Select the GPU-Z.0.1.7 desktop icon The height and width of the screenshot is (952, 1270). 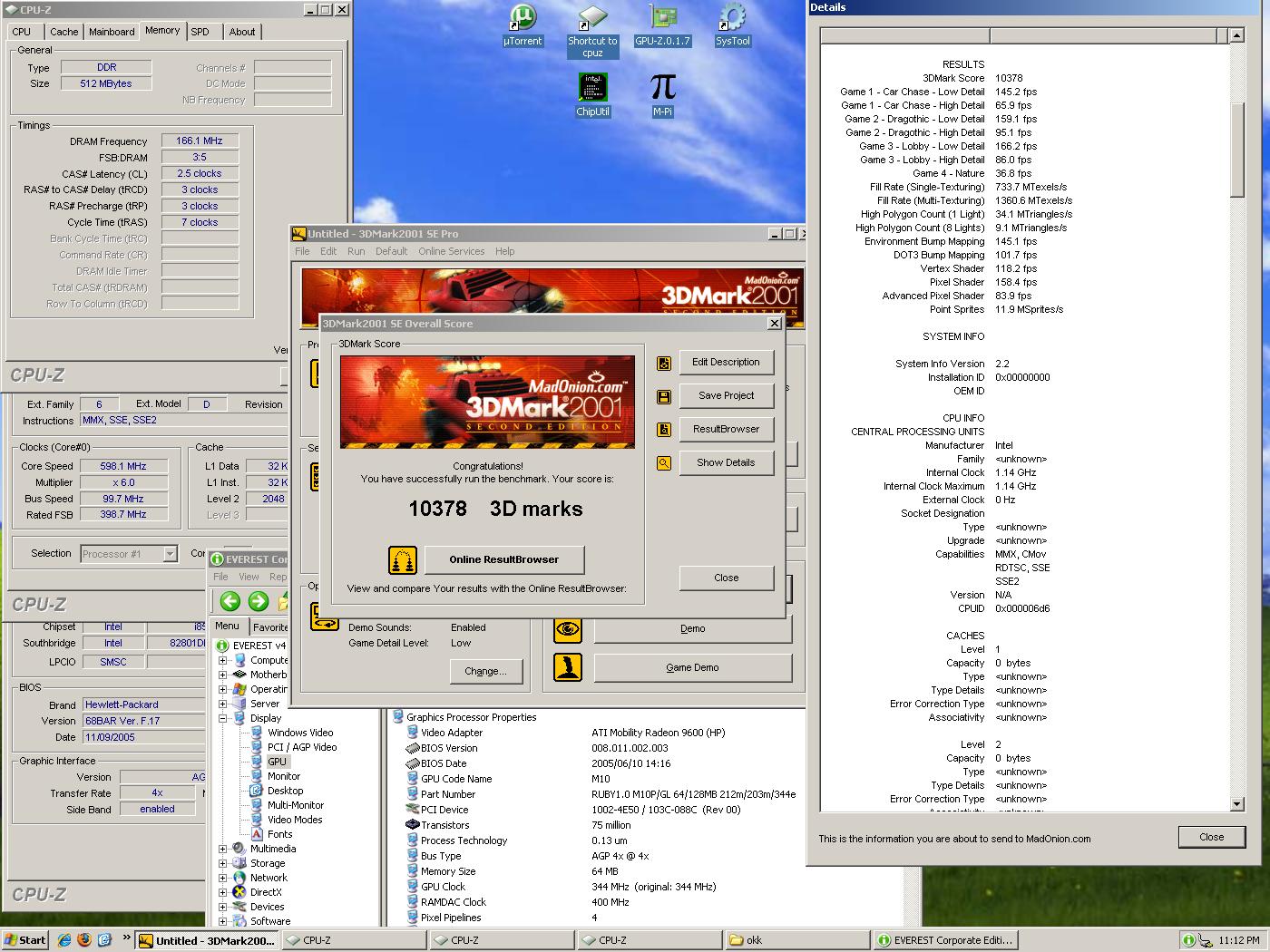662,24
